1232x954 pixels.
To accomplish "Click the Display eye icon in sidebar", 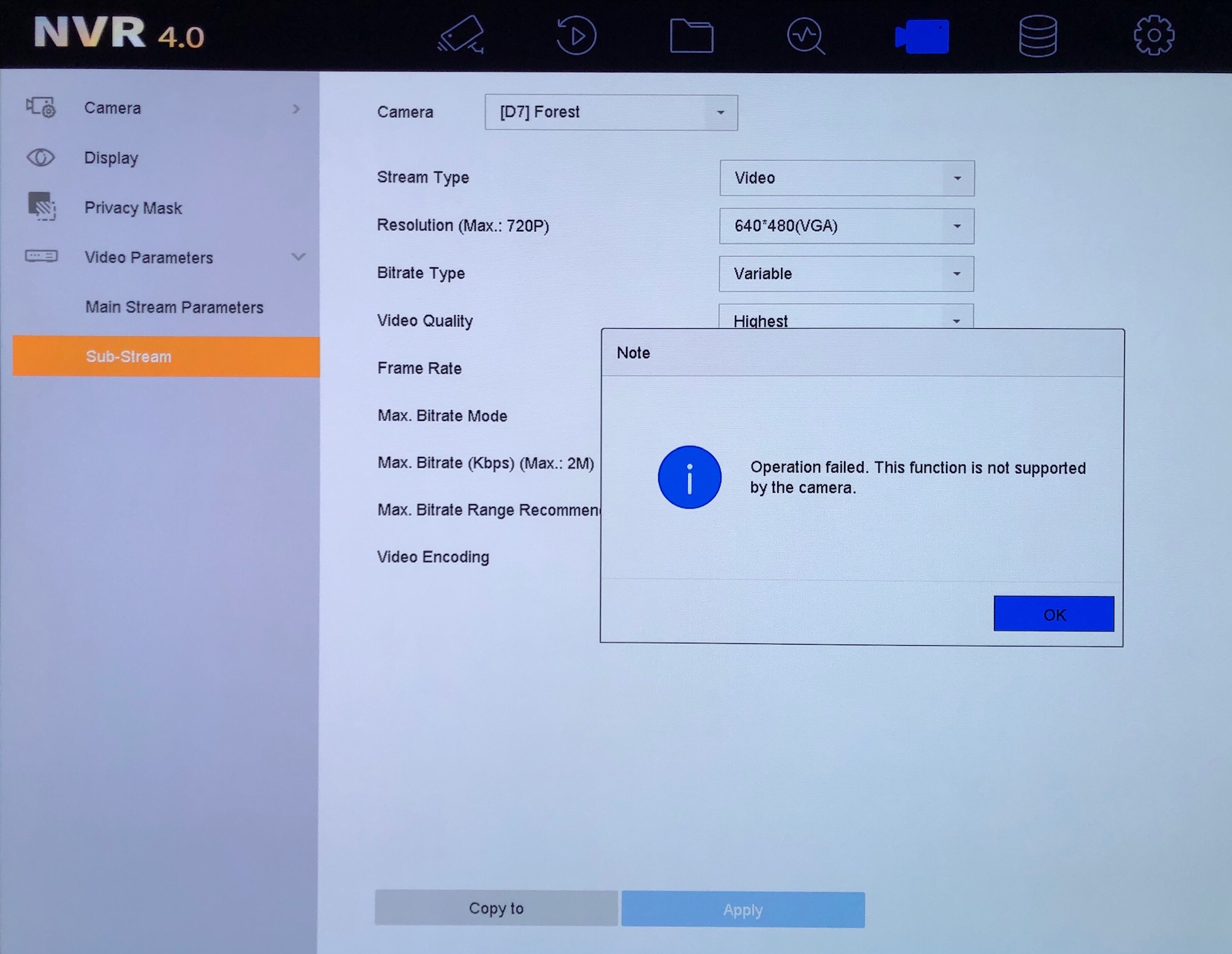I will [40, 157].
